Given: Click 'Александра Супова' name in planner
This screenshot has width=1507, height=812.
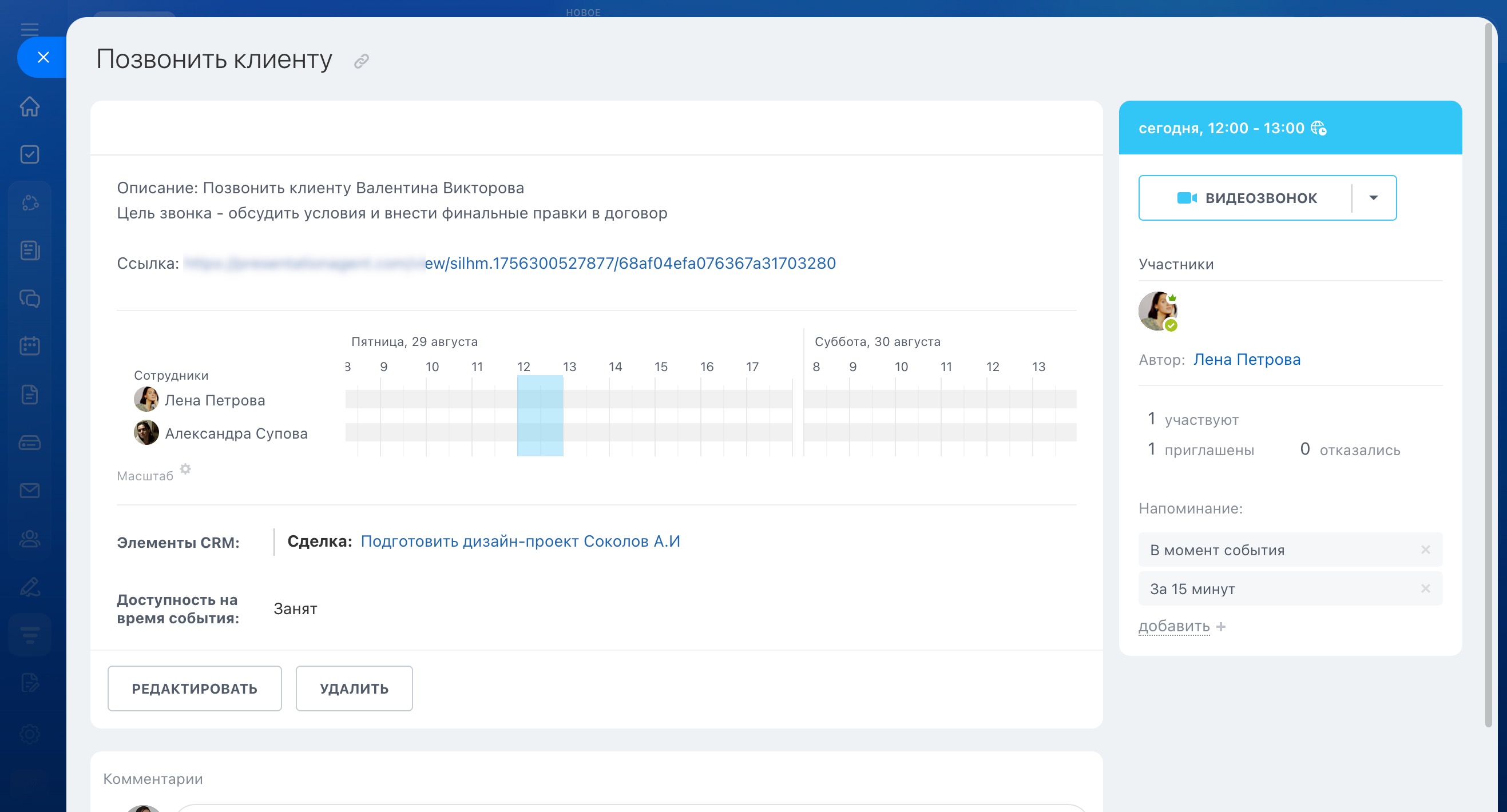Looking at the screenshot, I should [x=236, y=434].
